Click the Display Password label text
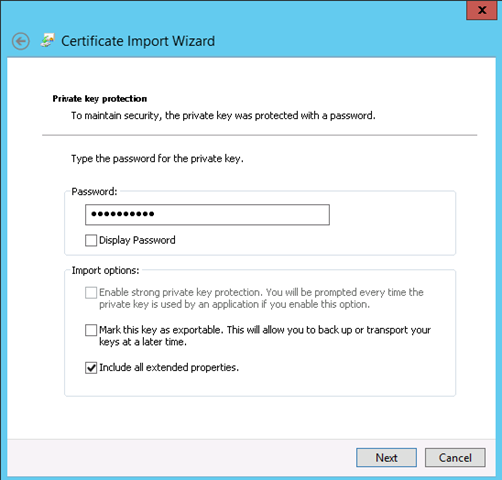 tap(137, 240)
